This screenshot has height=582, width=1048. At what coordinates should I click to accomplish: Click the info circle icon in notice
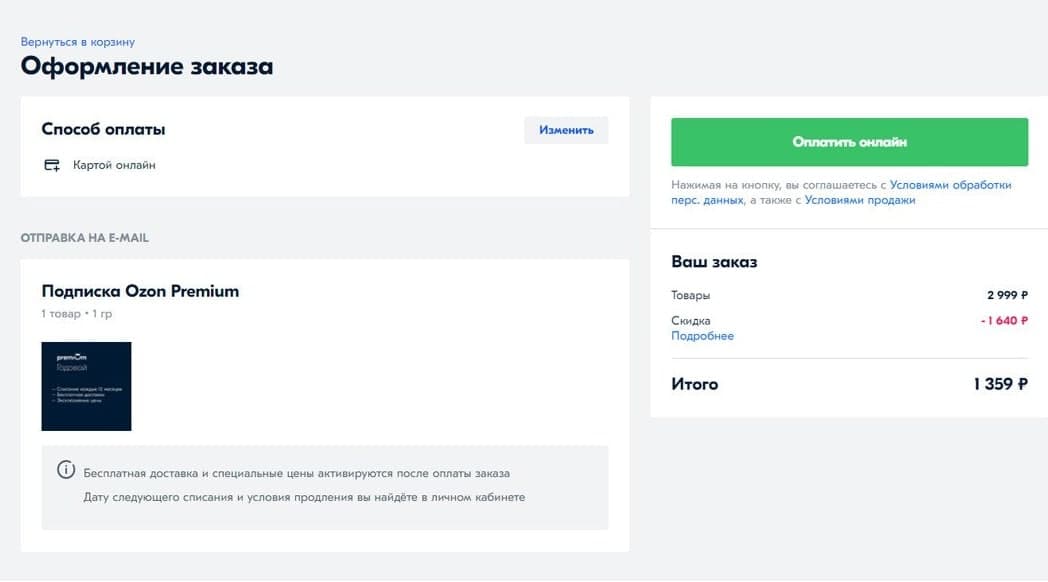pyautogui.click(x=66, y=470)
